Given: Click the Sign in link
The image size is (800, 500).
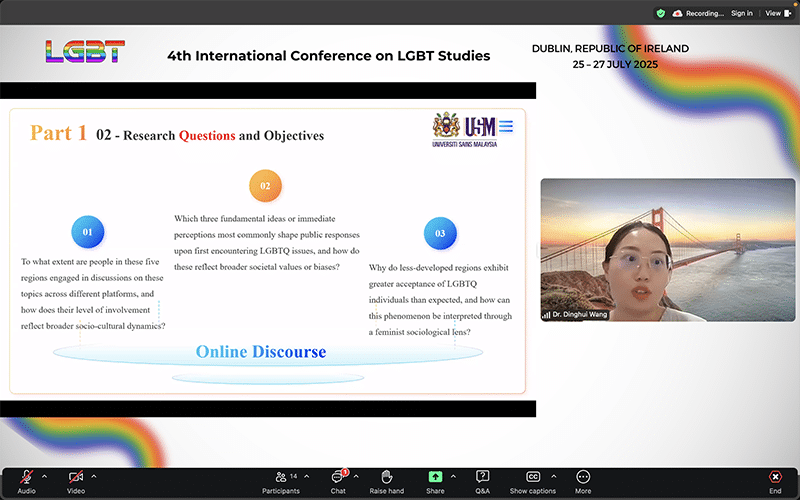Looking at the screenshot, I should (742, 13).
